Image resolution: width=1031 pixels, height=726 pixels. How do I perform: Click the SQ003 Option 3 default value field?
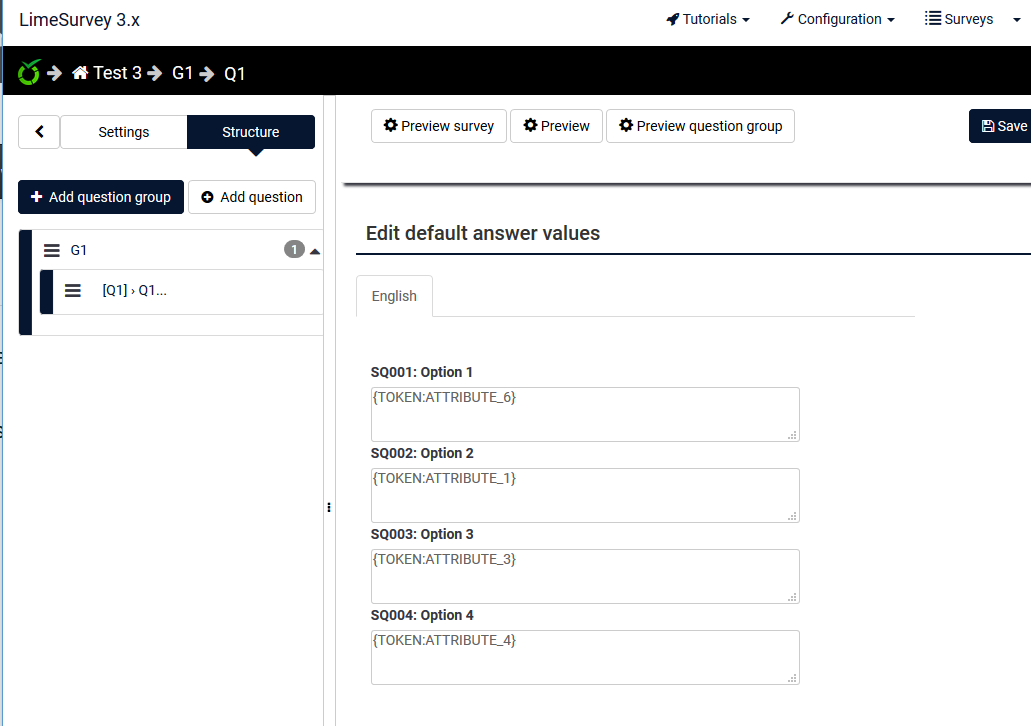(x=585, y=576)
